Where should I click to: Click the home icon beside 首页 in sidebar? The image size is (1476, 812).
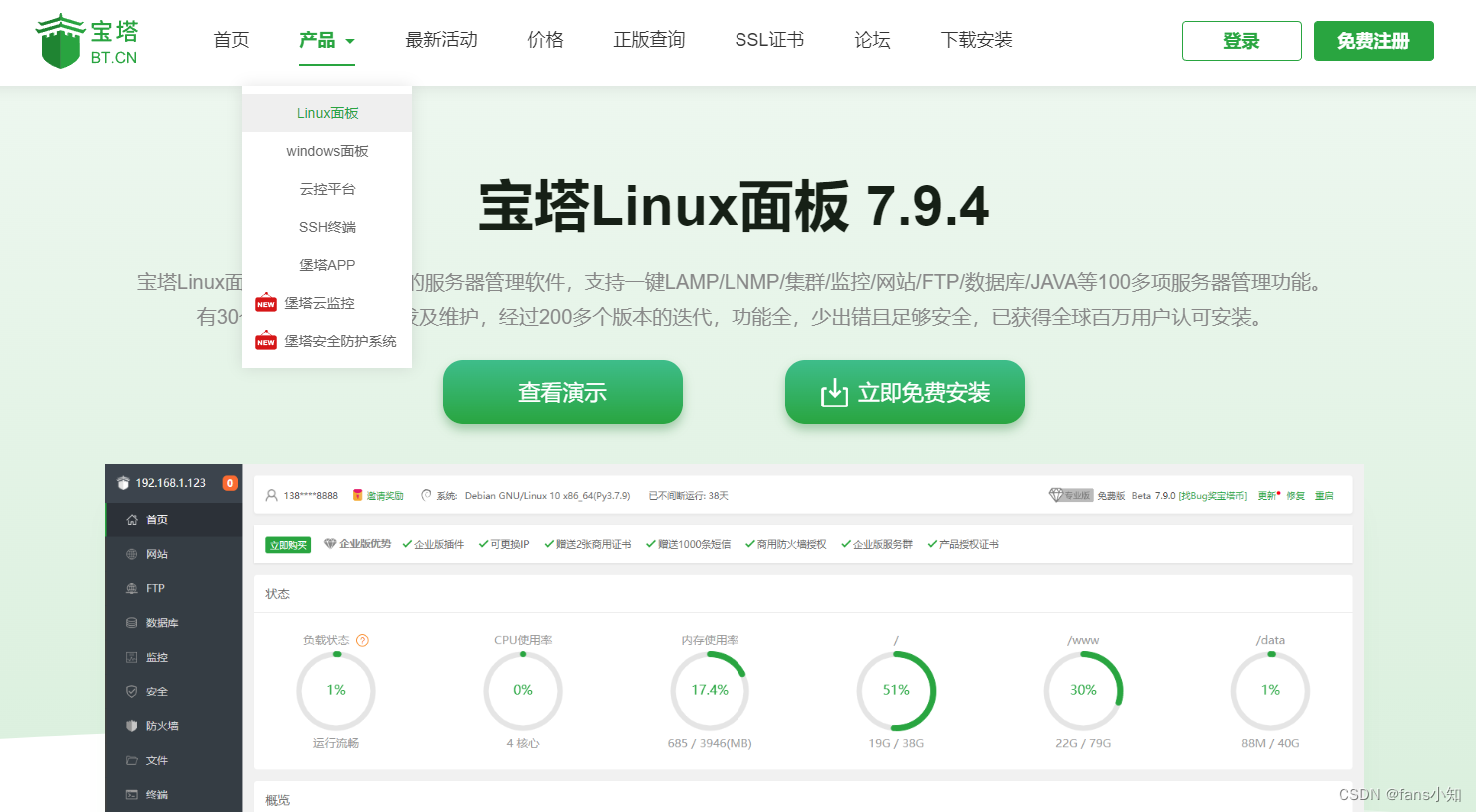pos(132,520)
